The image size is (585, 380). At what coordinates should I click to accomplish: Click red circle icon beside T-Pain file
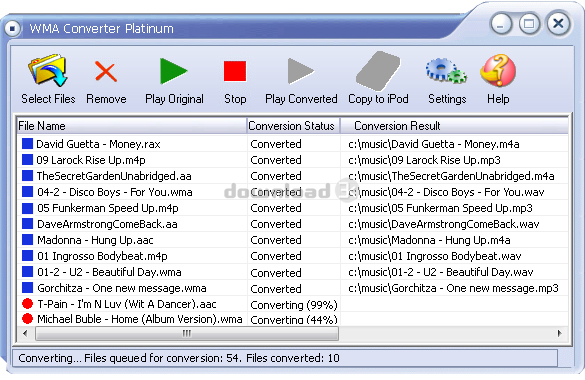coord(27,304)
